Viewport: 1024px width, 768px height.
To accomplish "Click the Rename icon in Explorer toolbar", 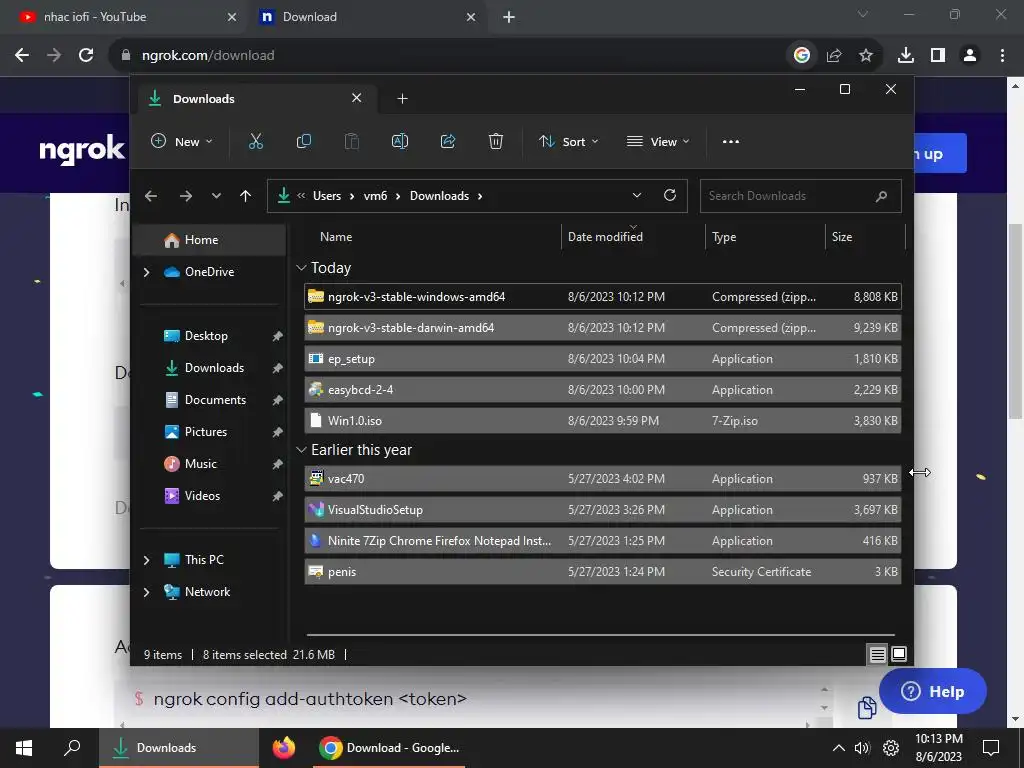I will point(400,142).
